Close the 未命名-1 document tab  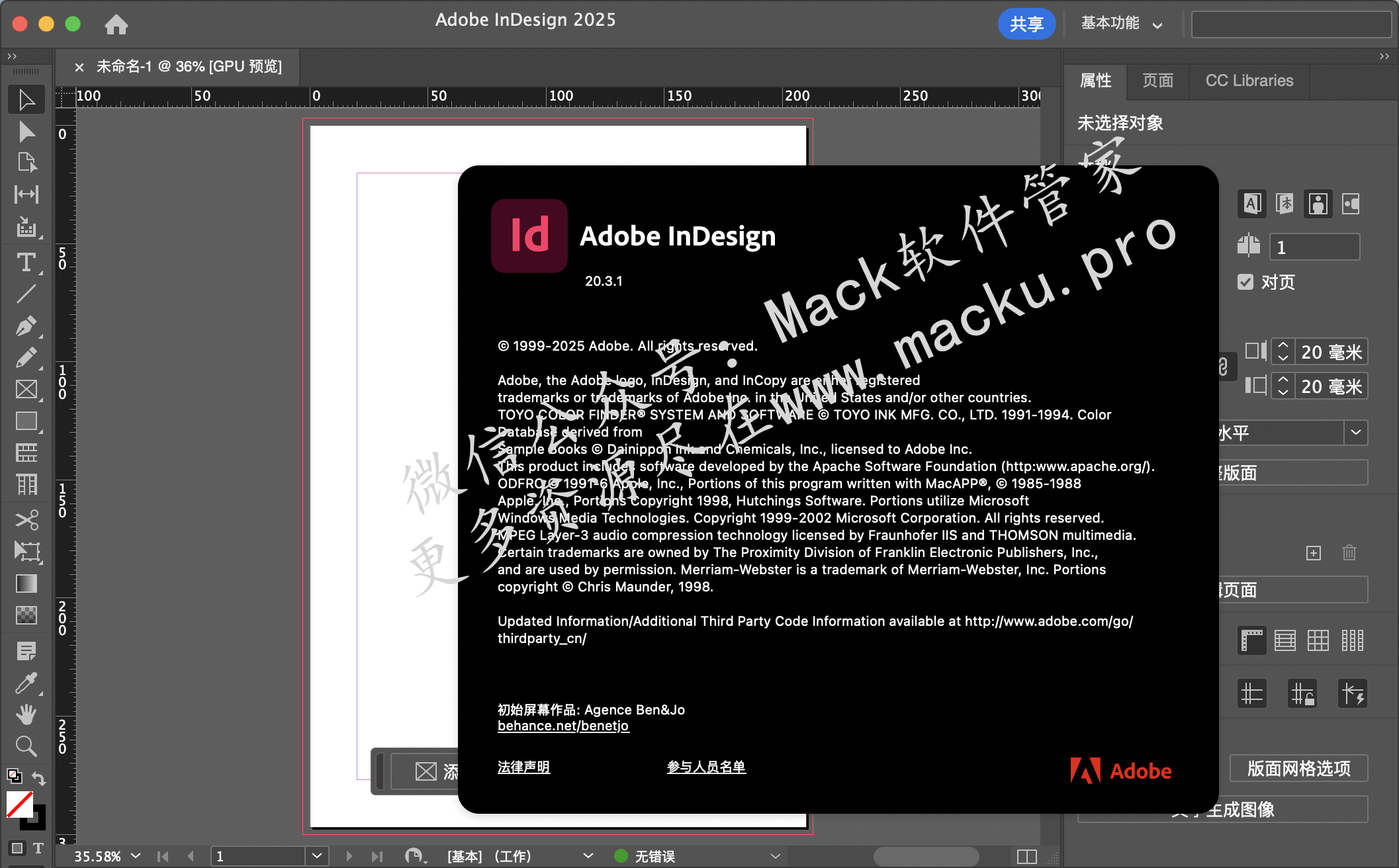pyautogui.click(x=79, y=67)
